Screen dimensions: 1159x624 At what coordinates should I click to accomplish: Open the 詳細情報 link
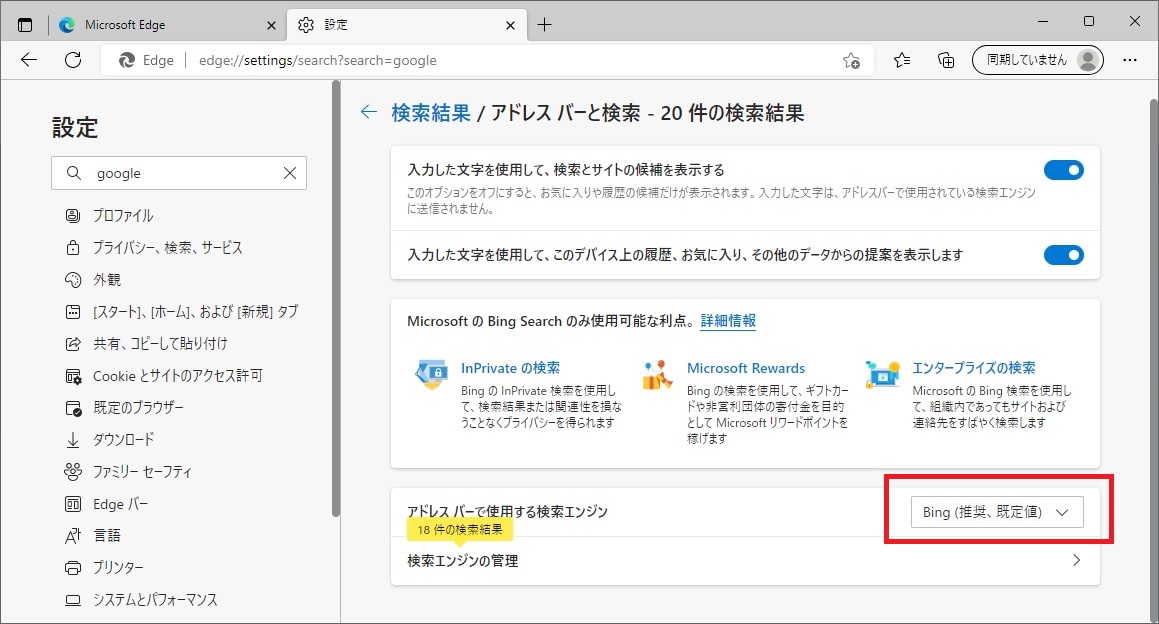(x=728, y=321)
